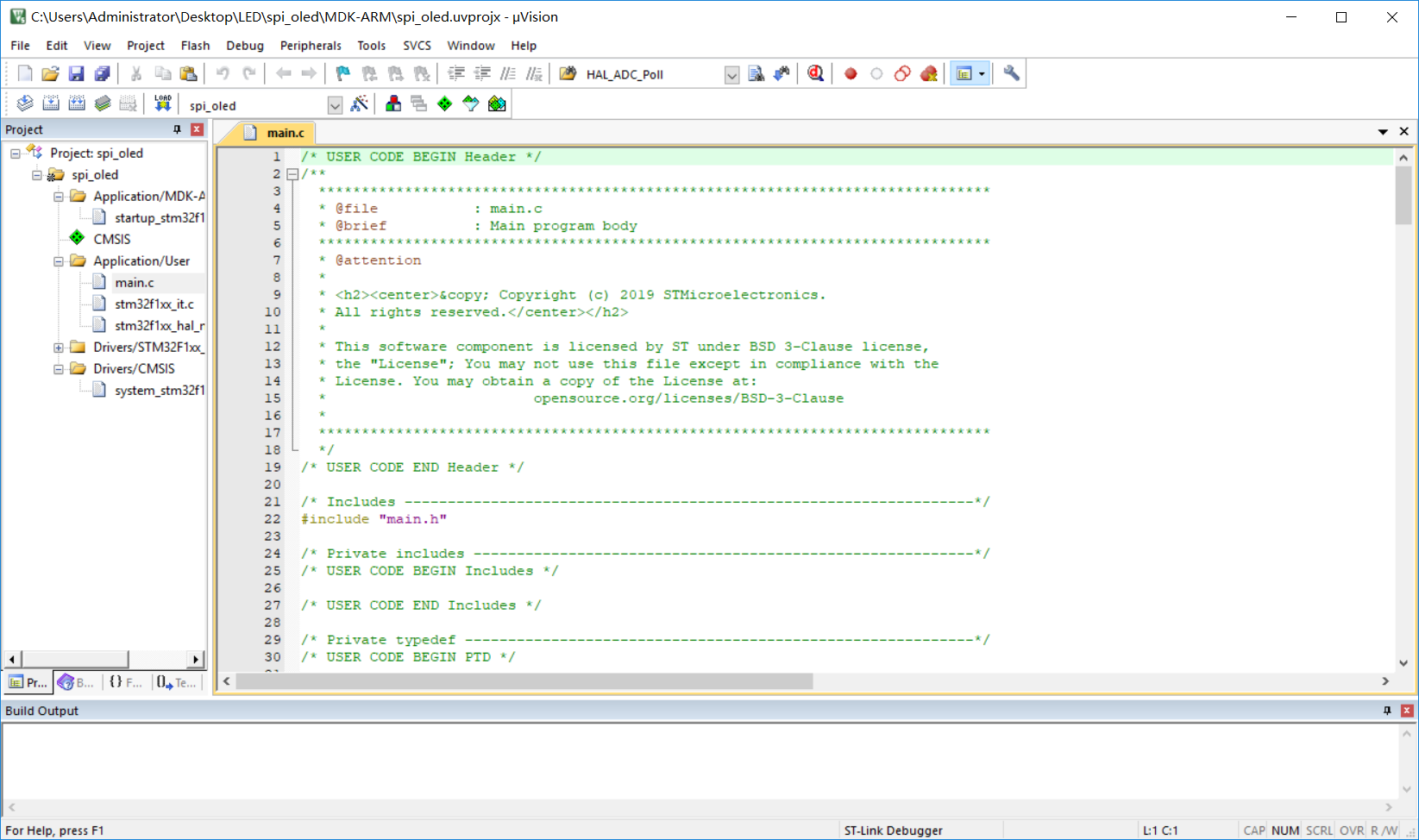Translate the current file using the build toolbar
Viewport: 1419px width, 840px height.
point(25,104)
